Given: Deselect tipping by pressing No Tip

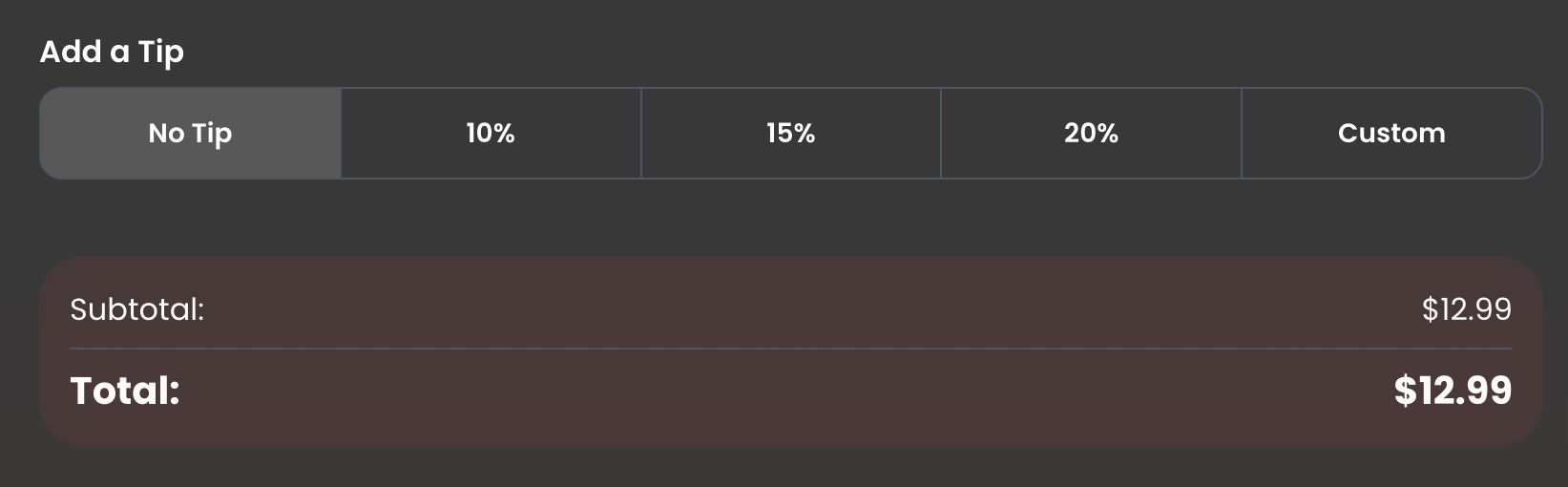Looking at the screenshot, I should (190, 134).
